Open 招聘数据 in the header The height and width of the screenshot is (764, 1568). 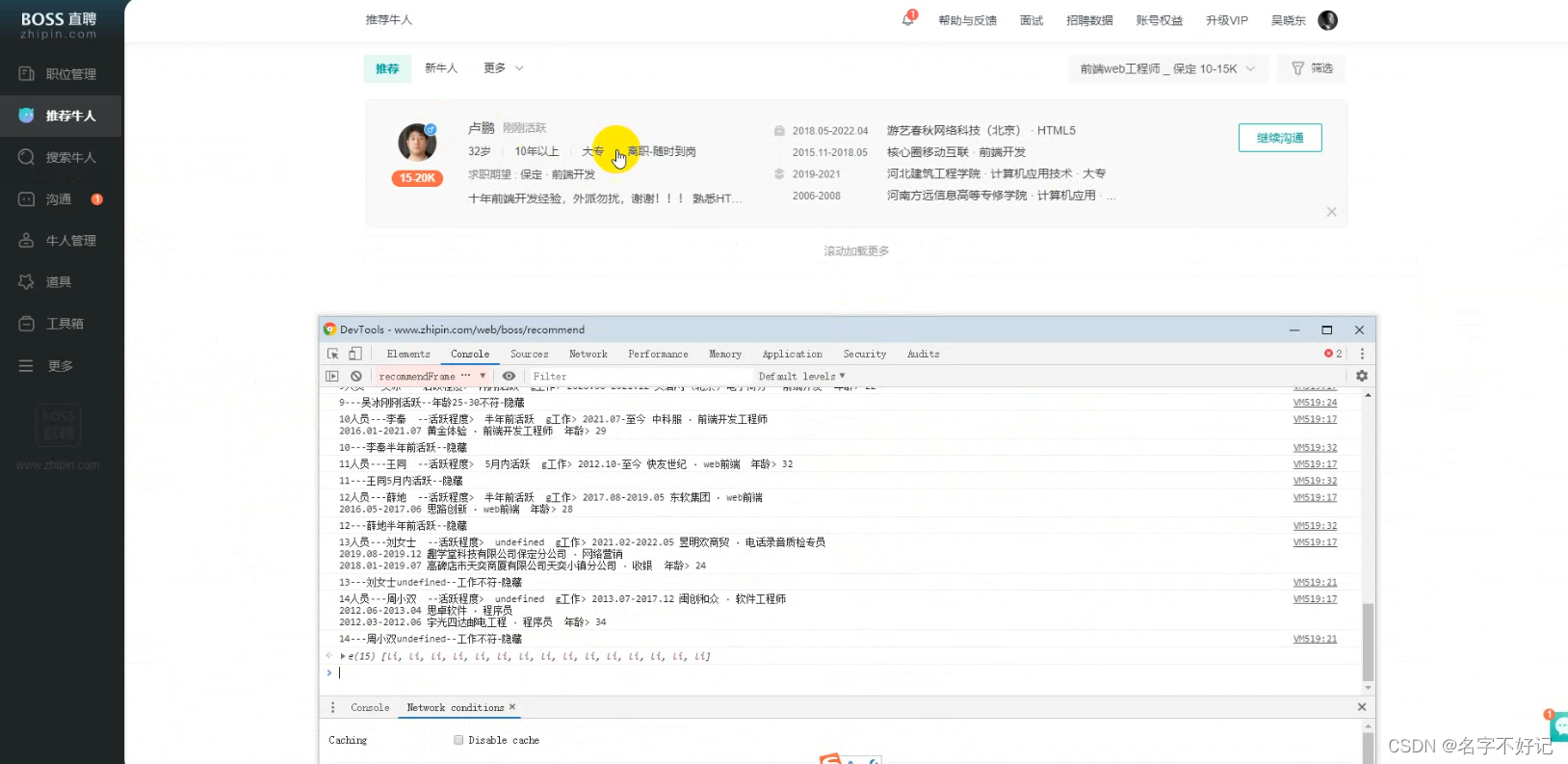(1089, 20)
